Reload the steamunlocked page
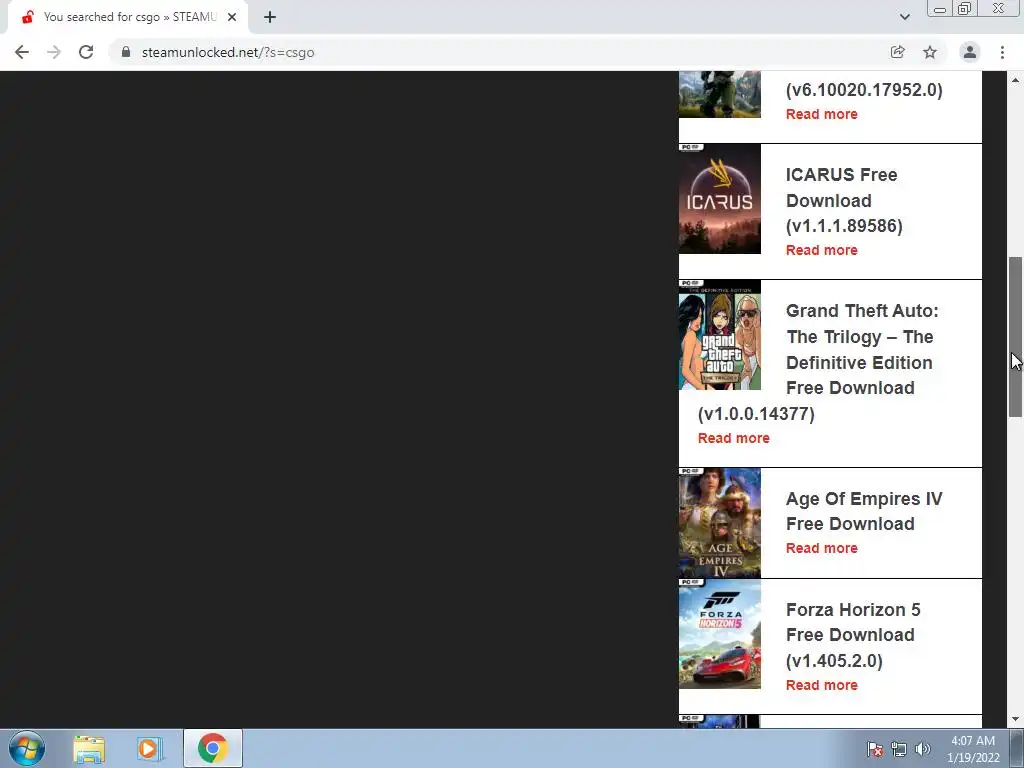The height and width of the screenshot is (768, 1024). pos(86,52)
